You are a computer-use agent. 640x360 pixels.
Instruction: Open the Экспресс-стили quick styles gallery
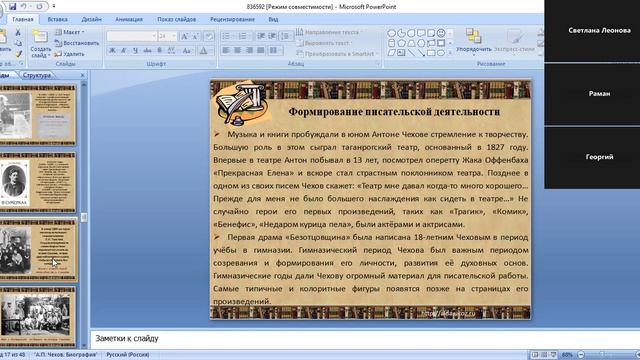tap(514, 42)
